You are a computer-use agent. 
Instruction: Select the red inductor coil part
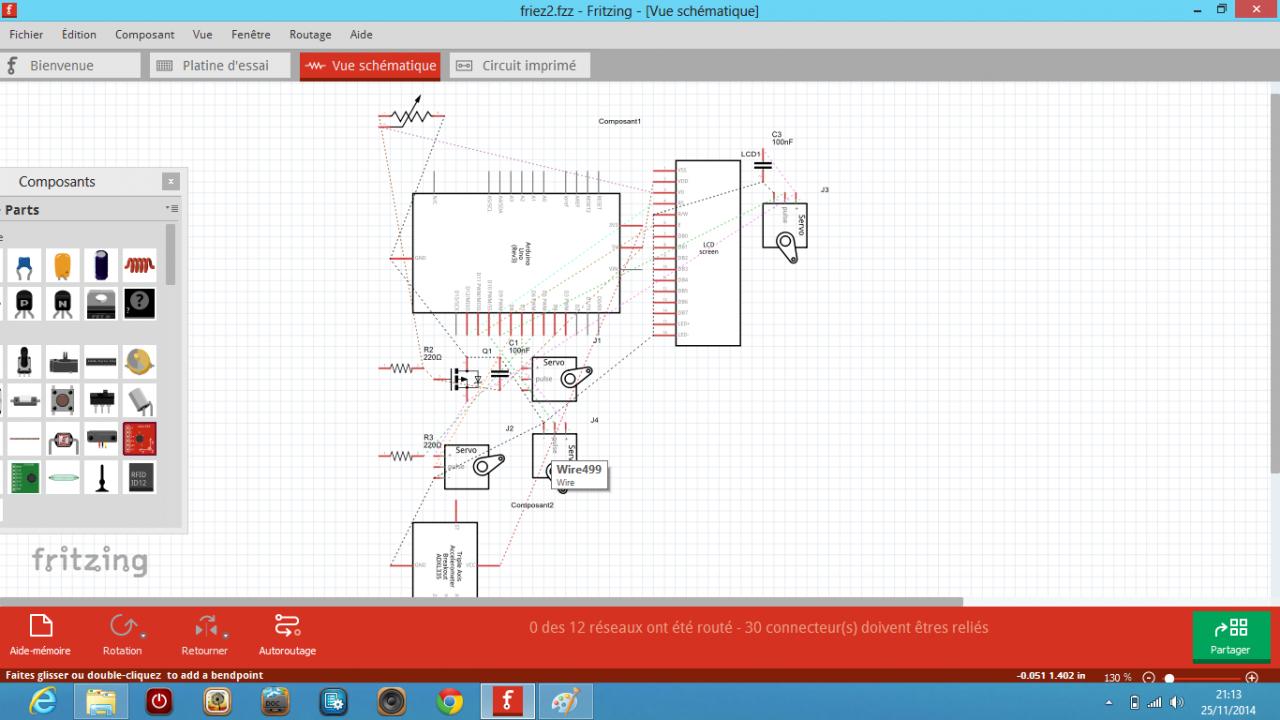139,265
